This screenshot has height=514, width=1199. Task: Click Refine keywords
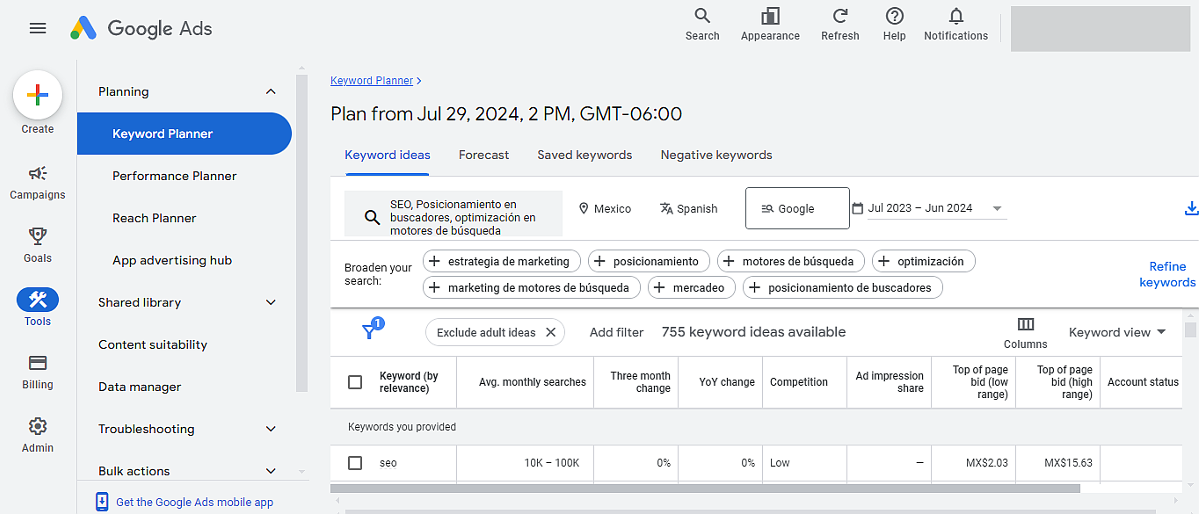[1167, 275]
